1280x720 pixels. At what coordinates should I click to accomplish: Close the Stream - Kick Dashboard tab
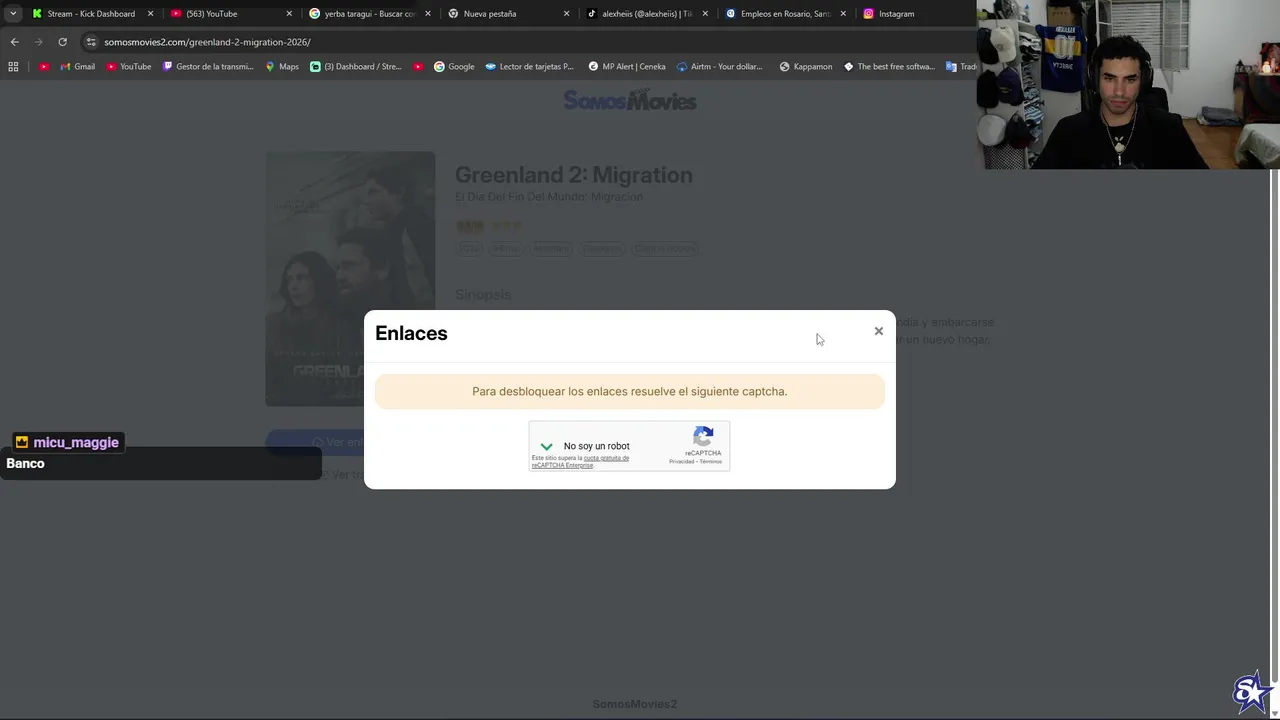tap(151, 14)
